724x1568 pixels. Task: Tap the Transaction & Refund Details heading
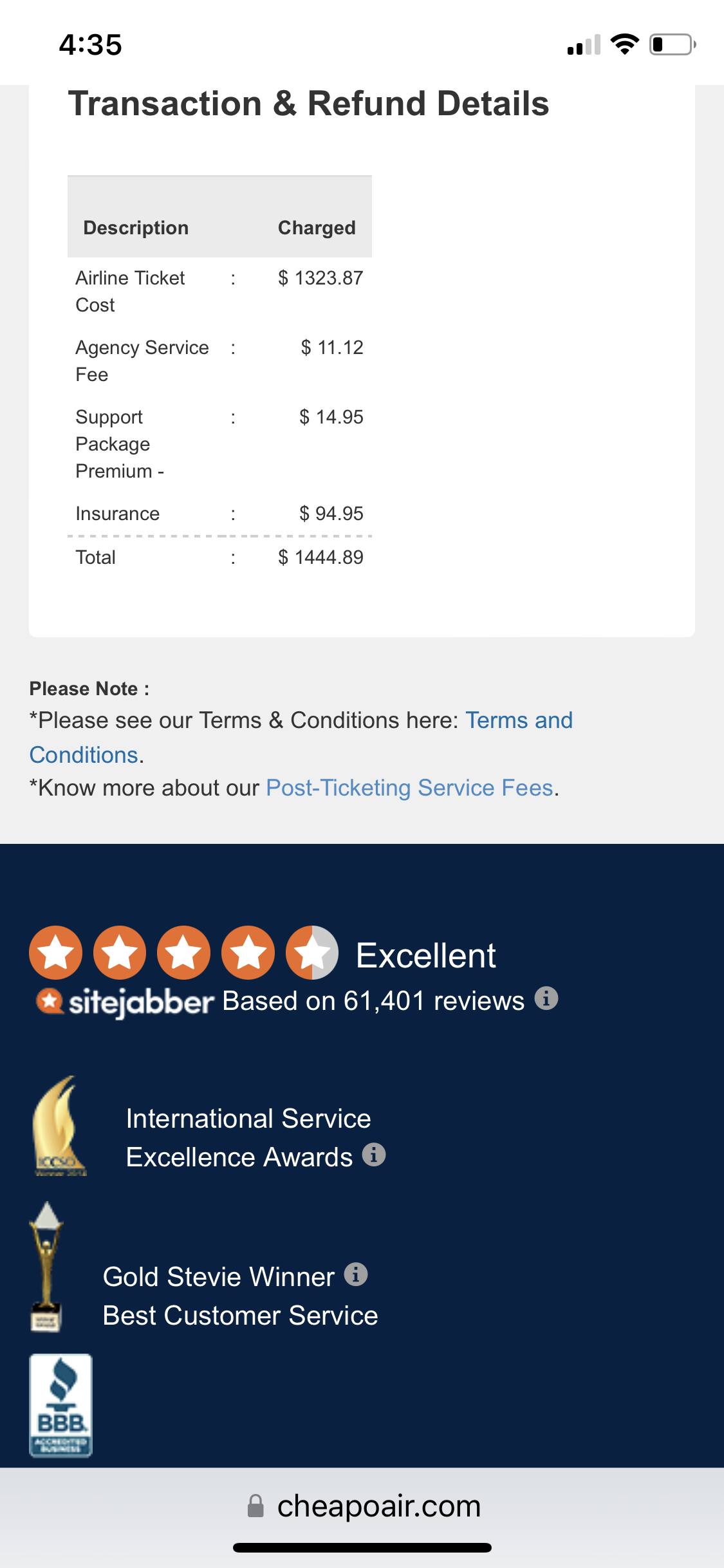tap(308, 104)
